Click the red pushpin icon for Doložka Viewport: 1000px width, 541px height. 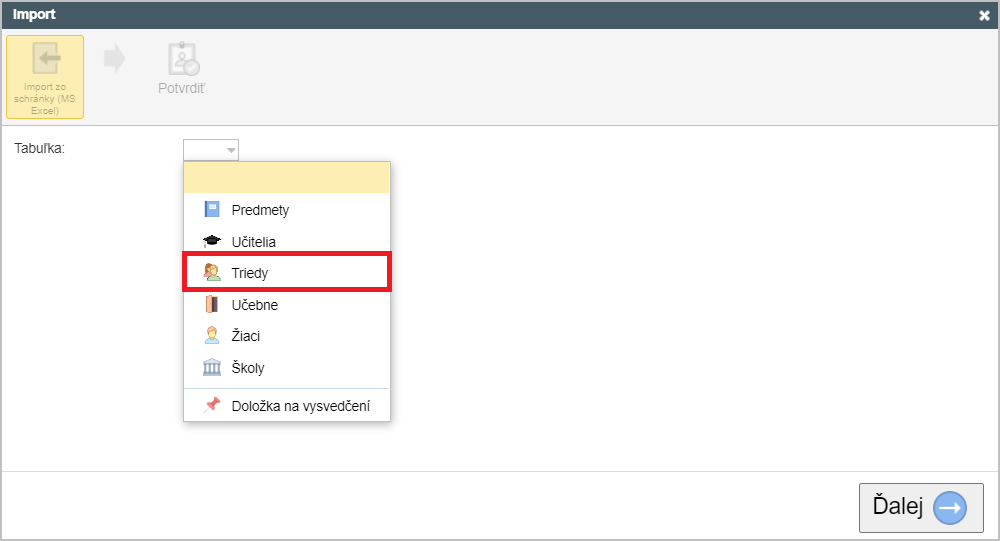click(x=212, y=405)
